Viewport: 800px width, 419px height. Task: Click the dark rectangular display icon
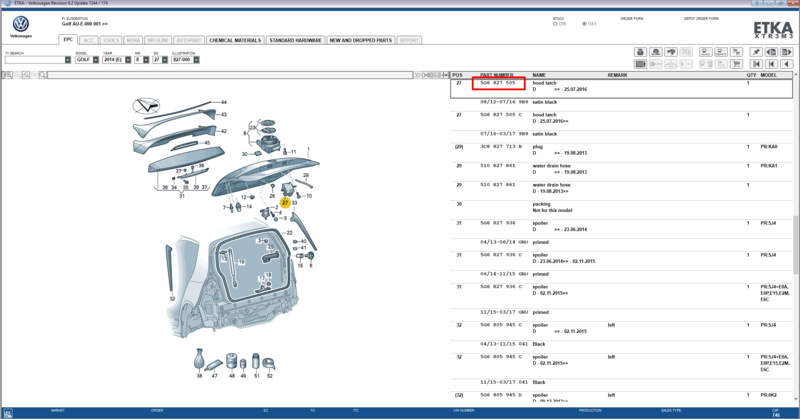pyautogui.click(x=640, y=64)
